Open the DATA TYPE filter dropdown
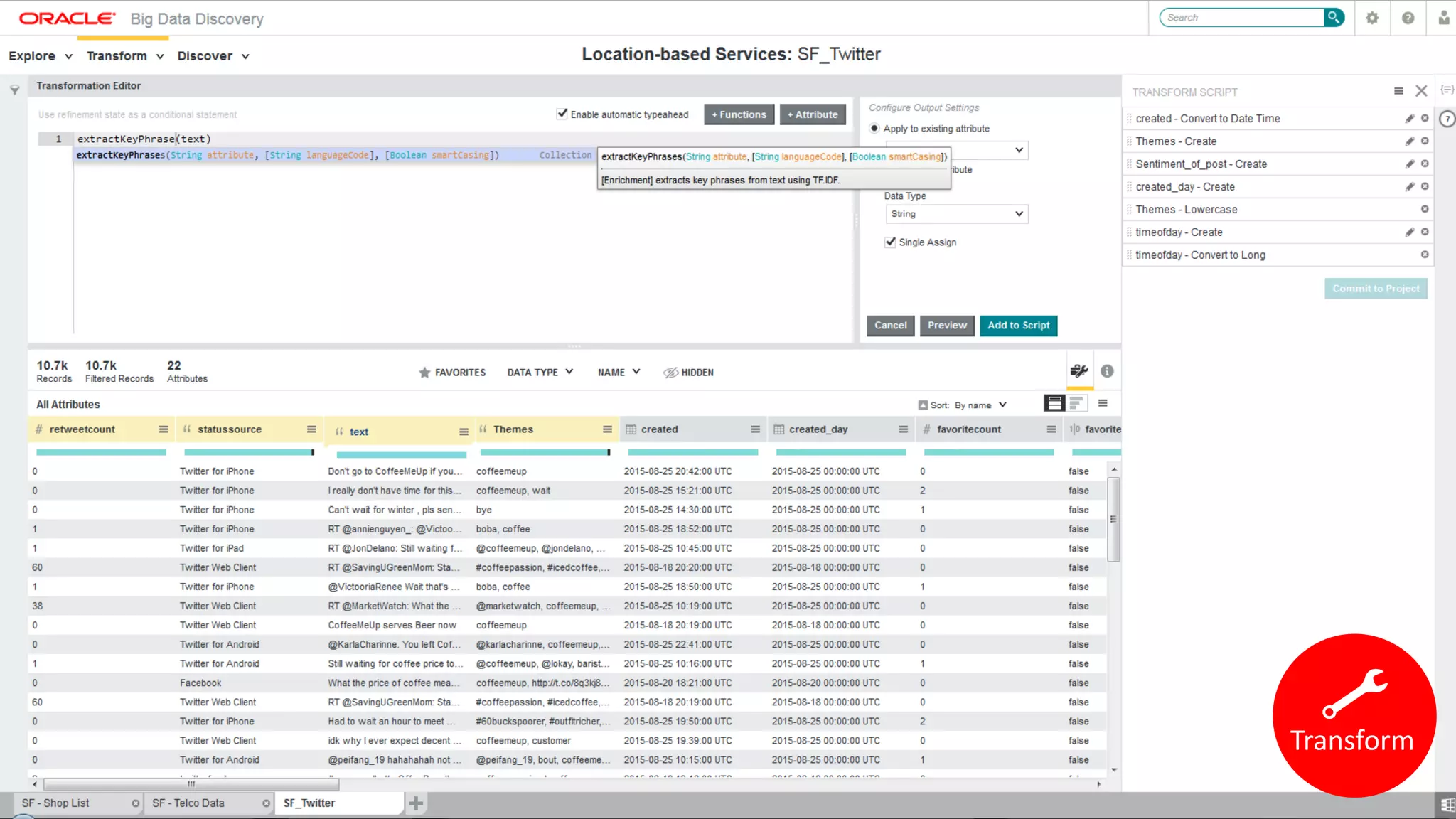This screenshot has width=1456, height=819. (x=540, y=373)
